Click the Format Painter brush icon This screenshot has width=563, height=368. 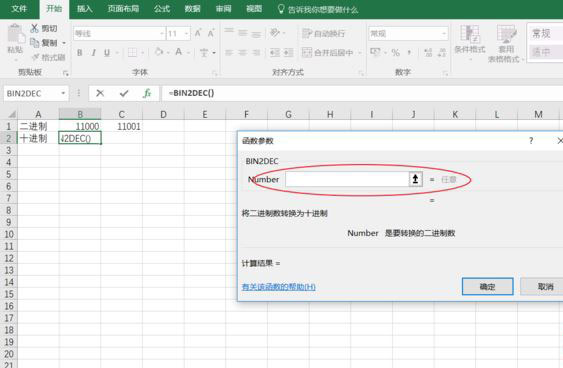click(x=36, y=57)
